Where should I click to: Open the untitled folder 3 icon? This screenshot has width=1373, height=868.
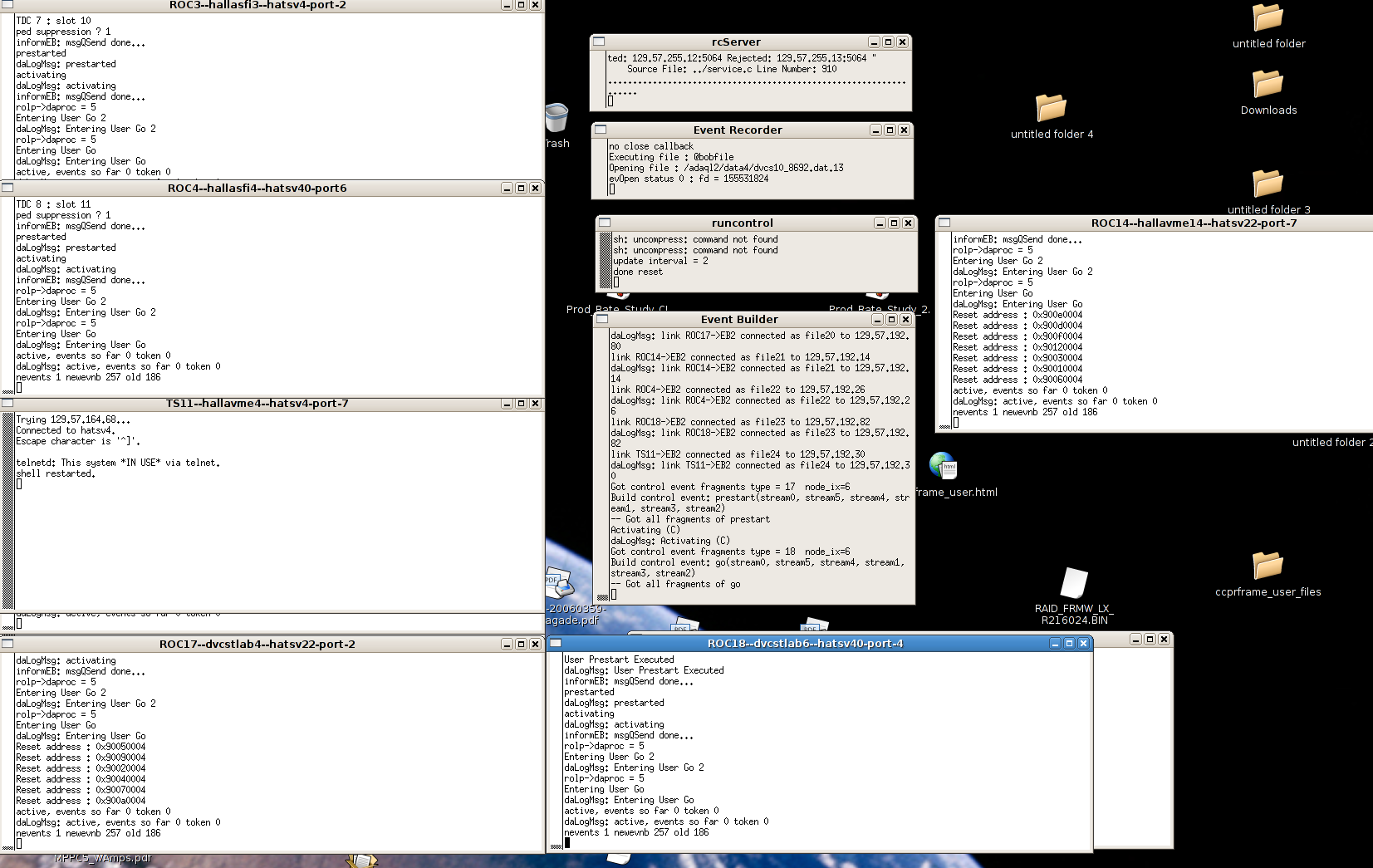click(x=1268, y=184)
